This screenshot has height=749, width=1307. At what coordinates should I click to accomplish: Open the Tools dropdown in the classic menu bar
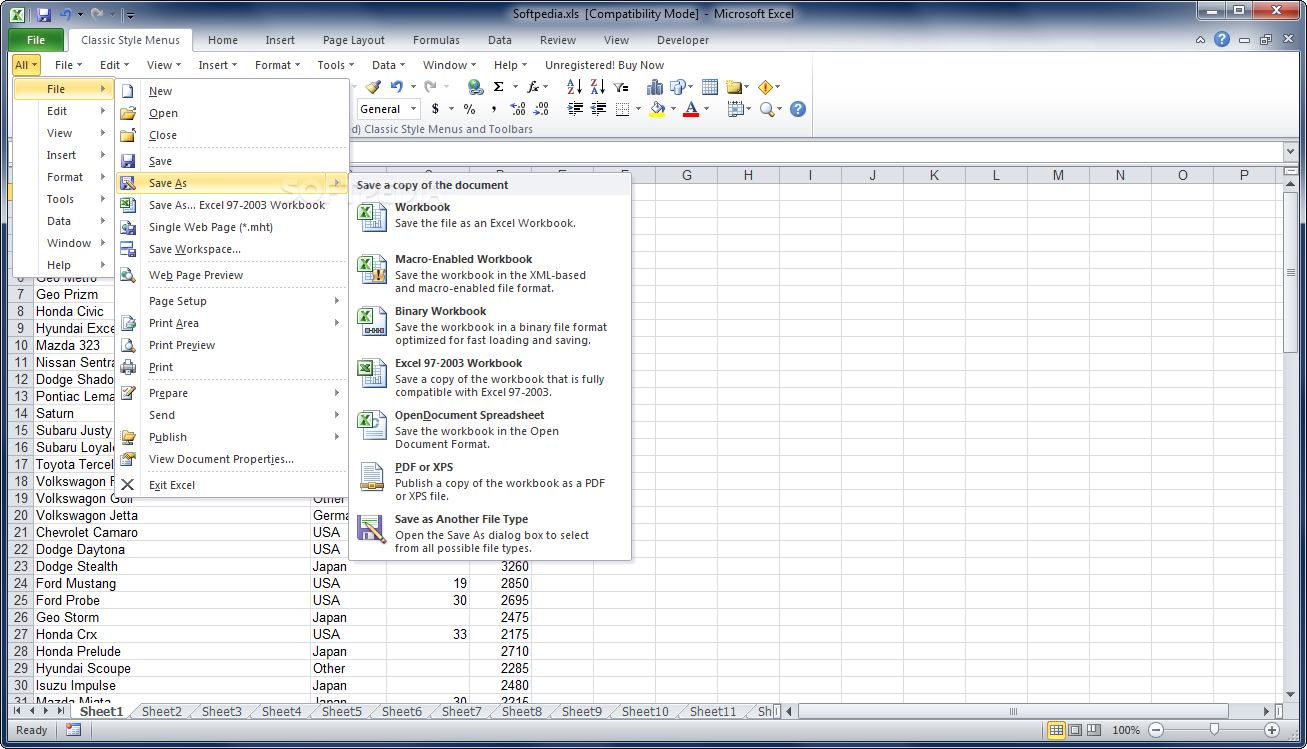coord(335,65)
